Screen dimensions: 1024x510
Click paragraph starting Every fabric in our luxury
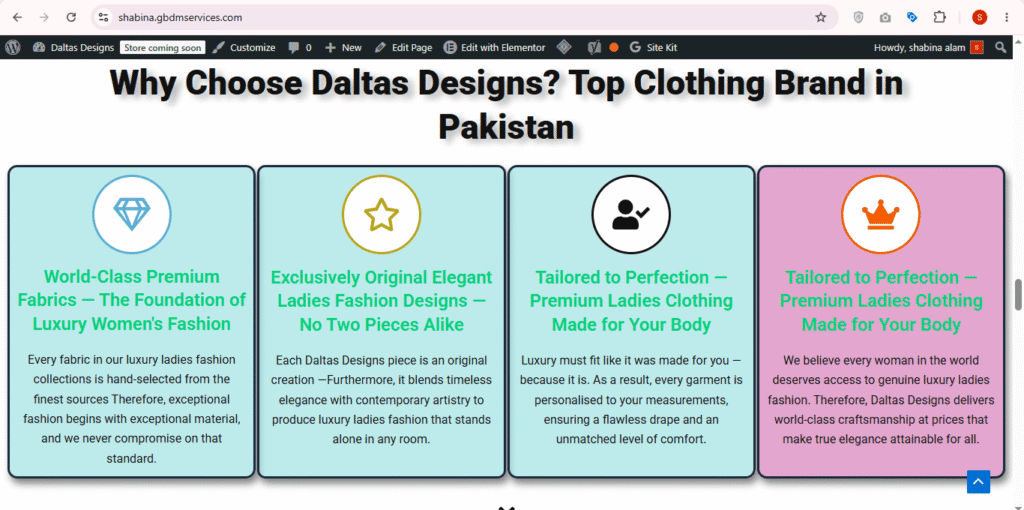(x=132, y=409)
